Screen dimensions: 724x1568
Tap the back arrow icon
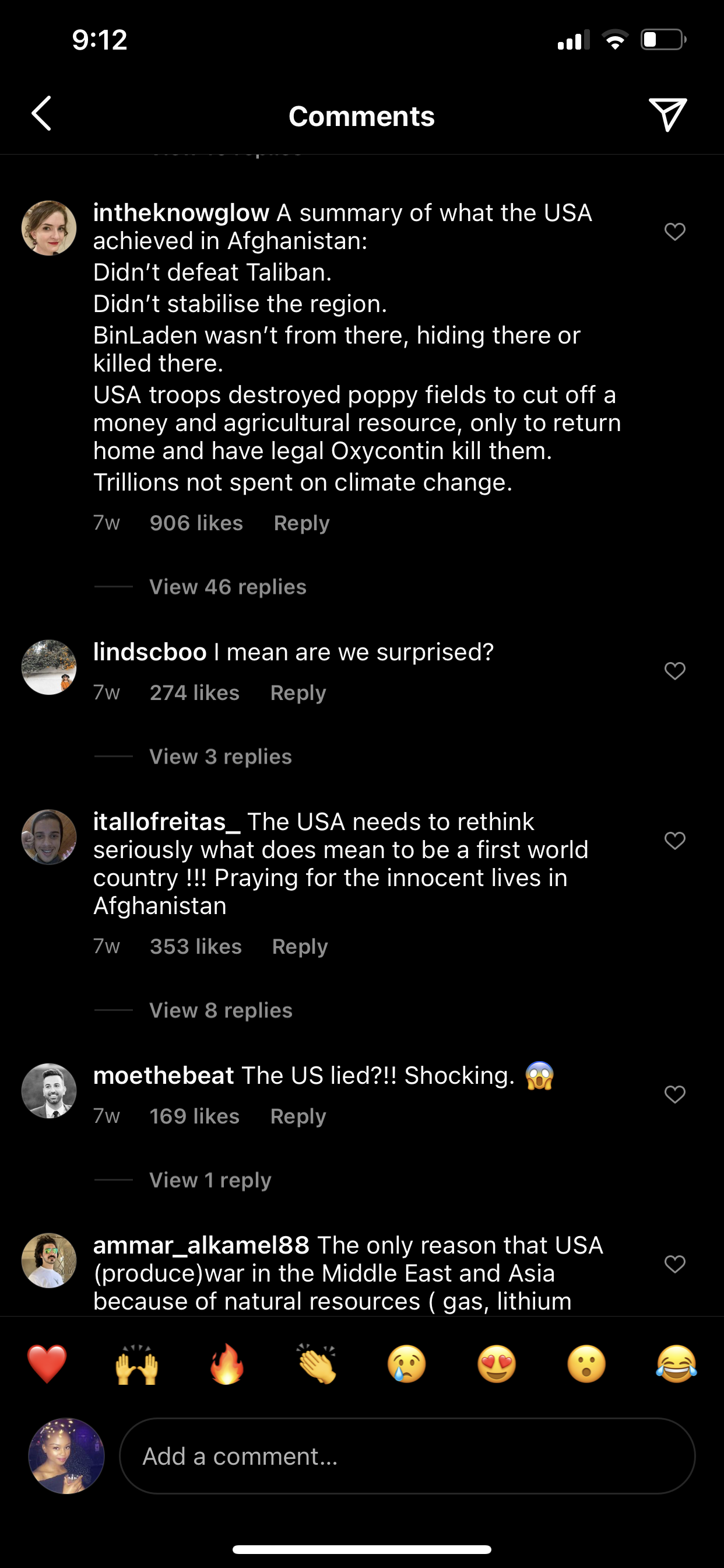click(x=41, y=114)
